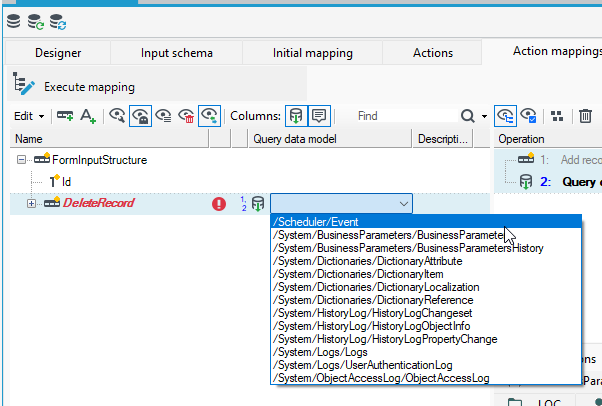The width and height of the screenshot is (602, 406).
Task: Choose /System/Dictionaries/DictionaryAttribute entry
Action: (x=426, y=261)
